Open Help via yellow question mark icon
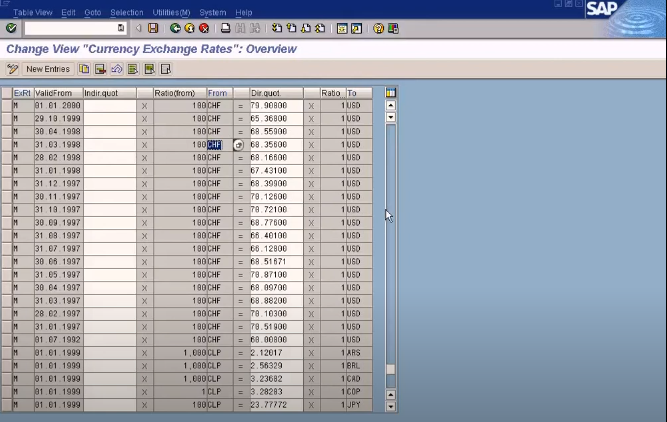 point(378,28)
